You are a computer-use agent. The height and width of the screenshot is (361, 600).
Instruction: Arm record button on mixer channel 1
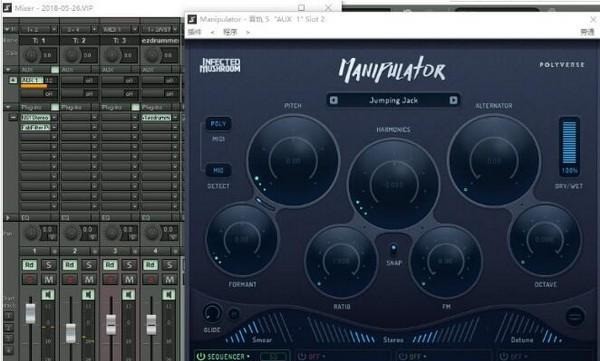coord(29,279)
